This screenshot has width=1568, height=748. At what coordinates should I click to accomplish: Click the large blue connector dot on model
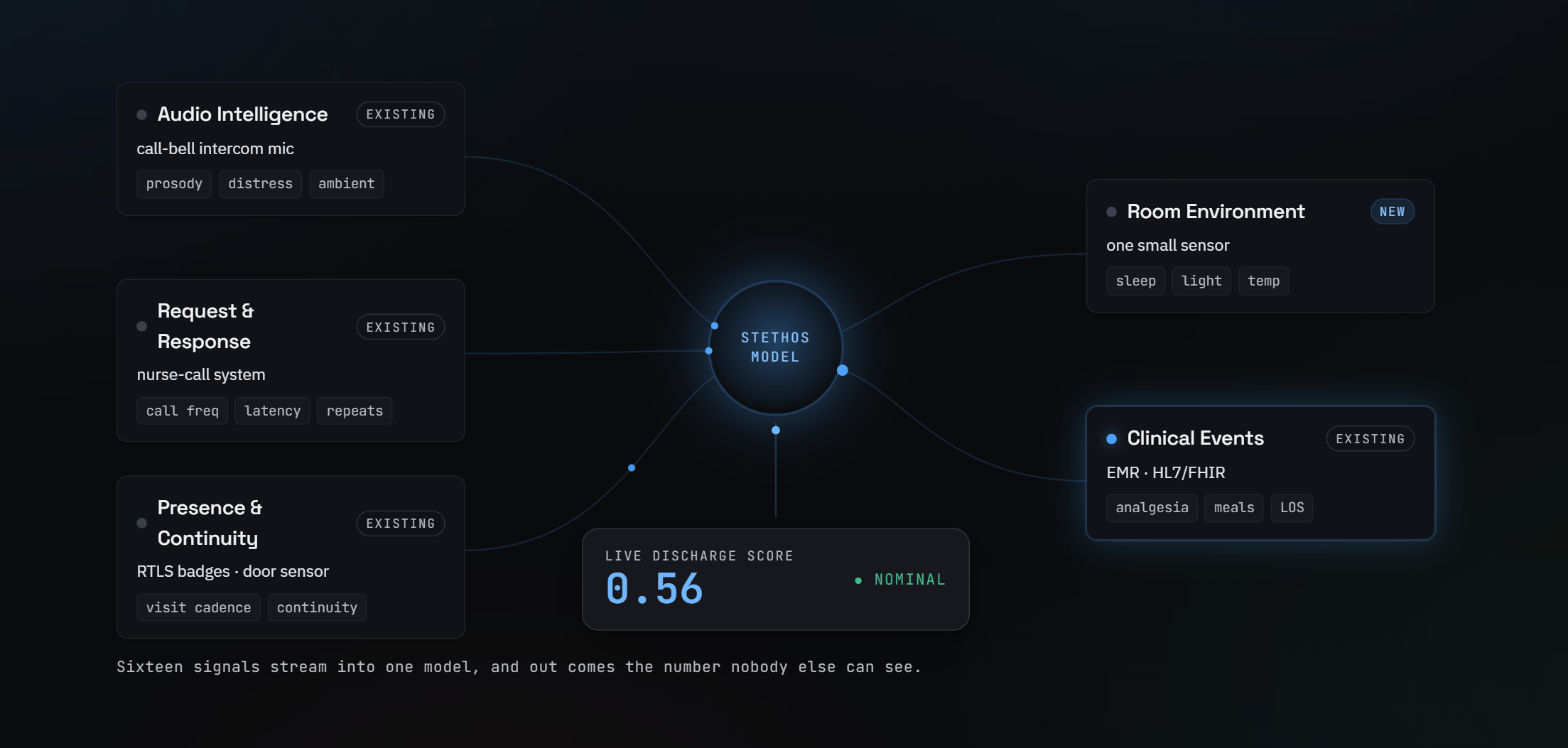pyautogui.click(x=843, y=370)
